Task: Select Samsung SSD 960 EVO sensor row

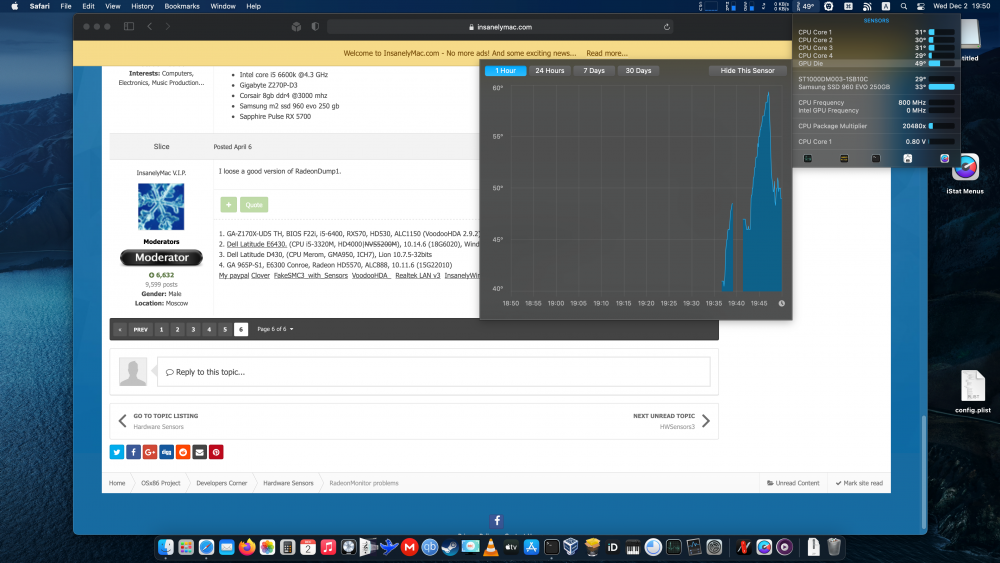Action: [876, 87]
